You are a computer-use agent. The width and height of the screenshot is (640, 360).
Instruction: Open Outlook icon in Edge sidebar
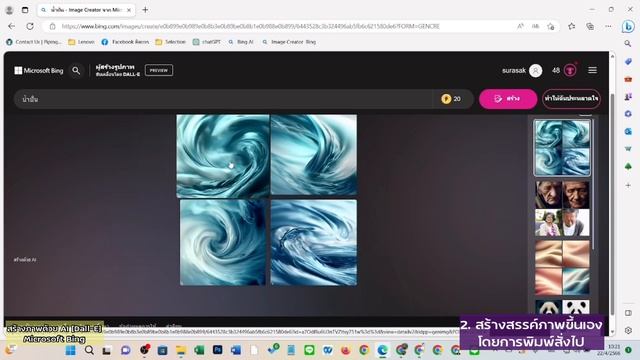tap(628, 131)
